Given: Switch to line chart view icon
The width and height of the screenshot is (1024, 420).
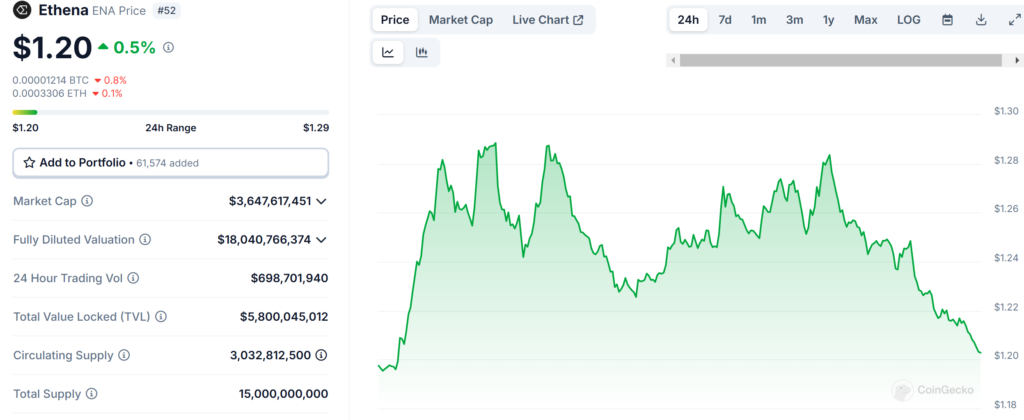Looking at the screenshot, I should [x=388, y=52].
